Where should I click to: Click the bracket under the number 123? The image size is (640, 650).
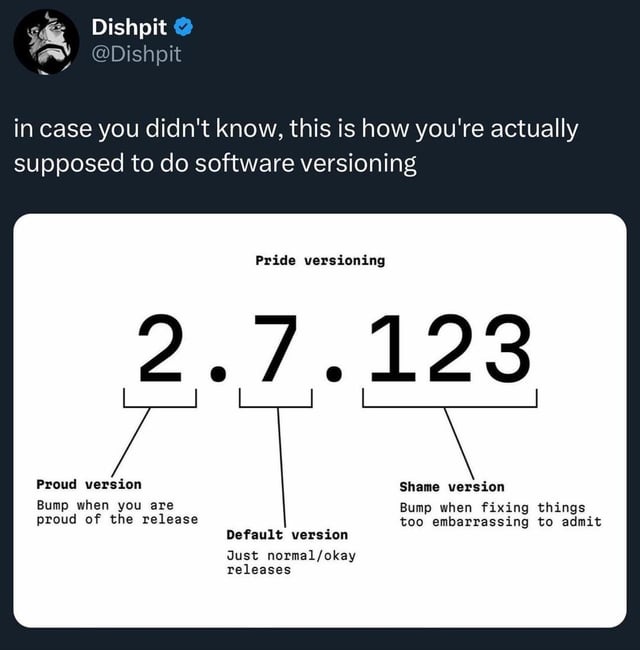pos(450,398)
